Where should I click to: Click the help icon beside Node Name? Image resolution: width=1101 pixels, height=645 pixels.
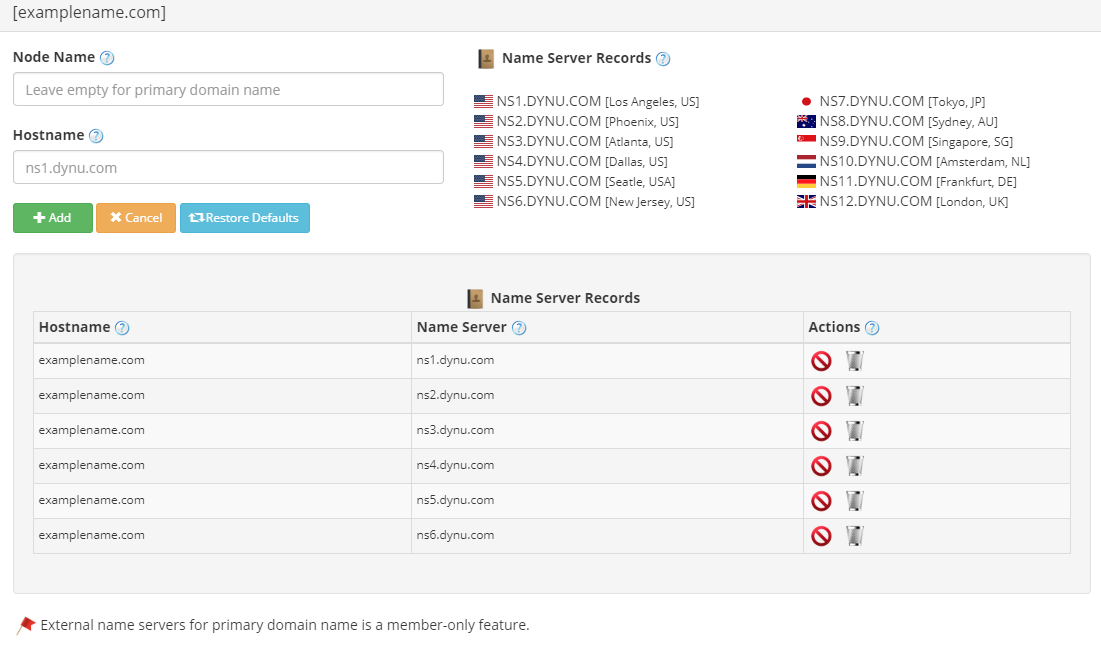[x=107, y=58]
